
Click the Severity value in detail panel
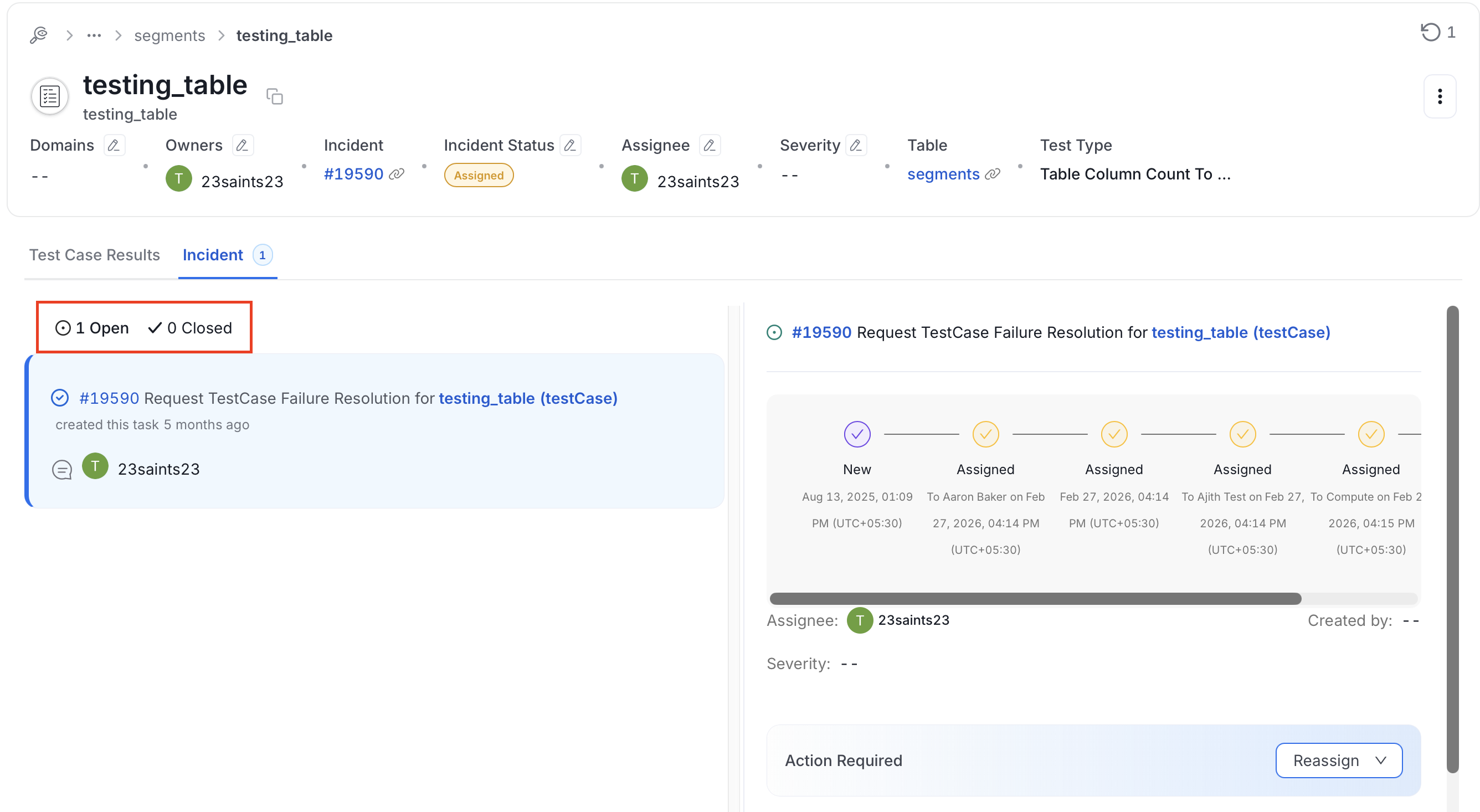pos(849,664)
